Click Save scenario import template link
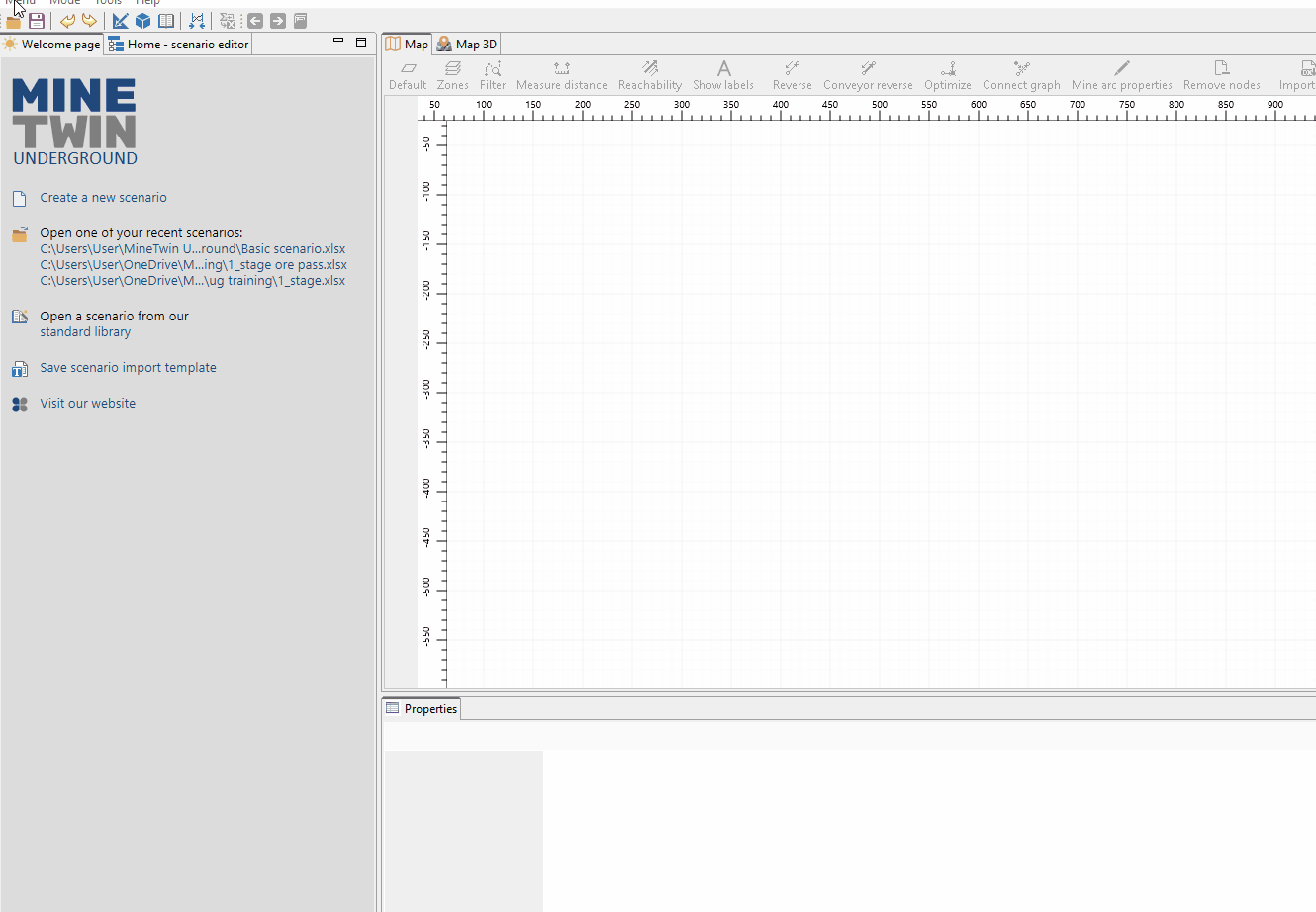 [x=128, y=368]
